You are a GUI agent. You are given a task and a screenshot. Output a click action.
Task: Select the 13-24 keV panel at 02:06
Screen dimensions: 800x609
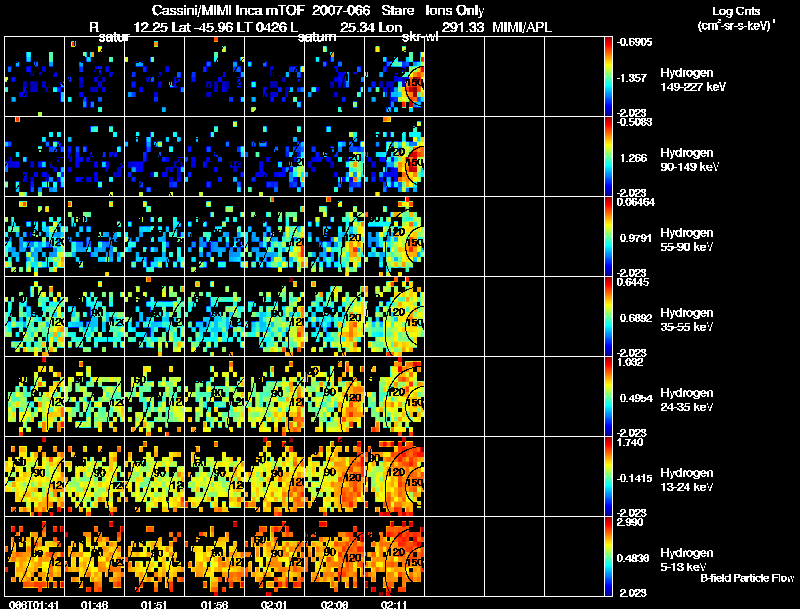pos(335,477)
